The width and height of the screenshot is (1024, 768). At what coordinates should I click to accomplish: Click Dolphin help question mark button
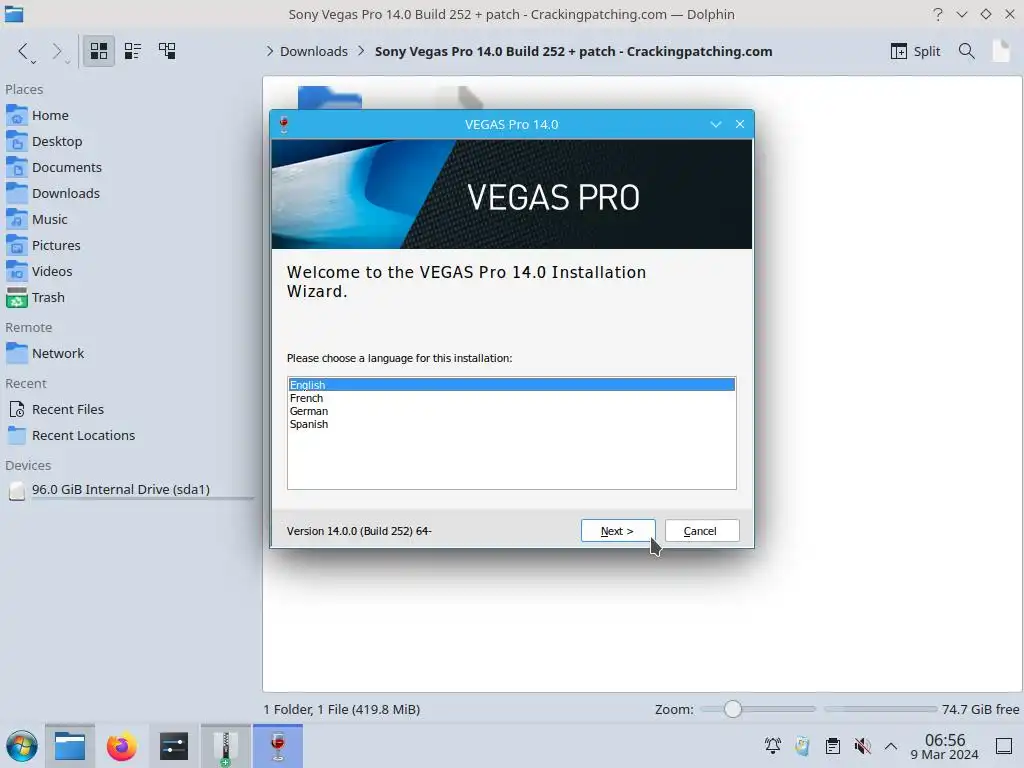point(938,14)
